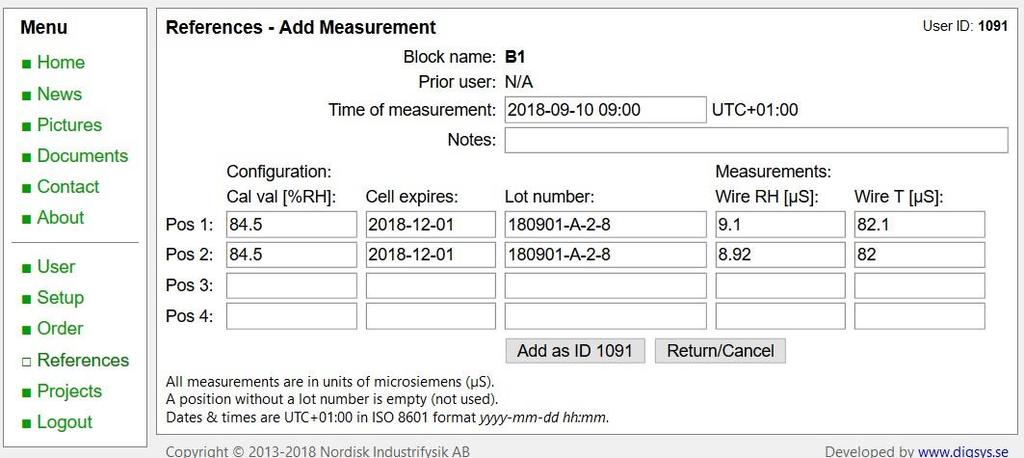Edit Pos 2 Wire RH value

coord(780,255)
